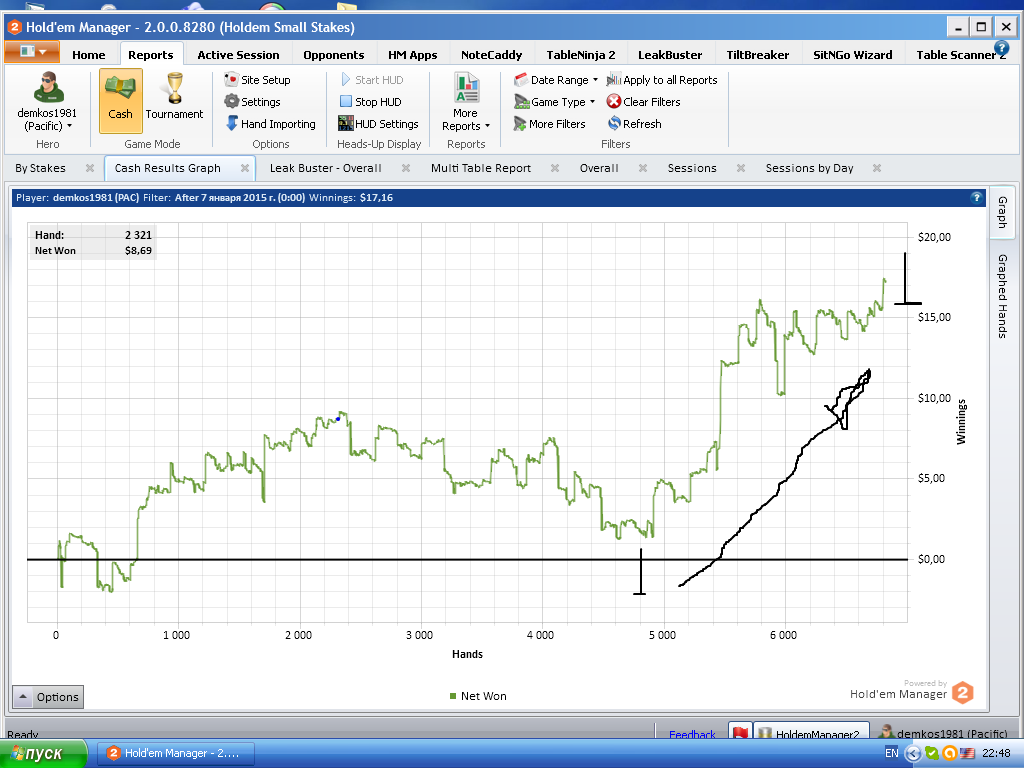Open the SitNGo Wizard tab

(853, 55)
